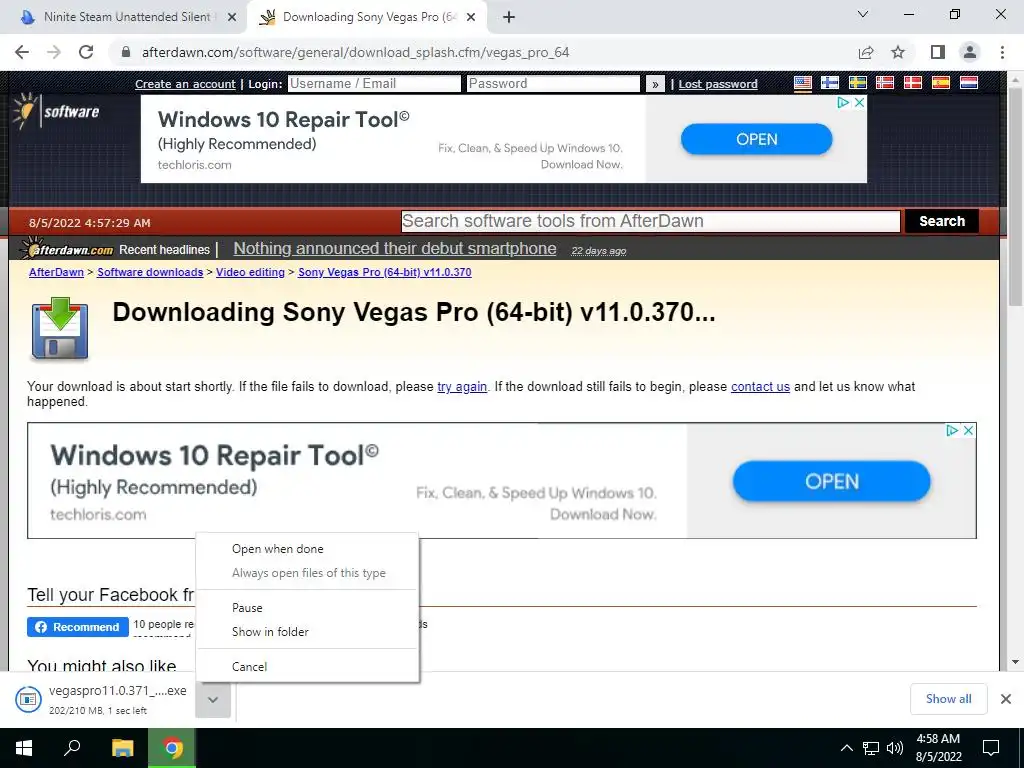1024x768 pixels.
Task: Go to Video editing breadcrumb
Action: pos(250,272)
